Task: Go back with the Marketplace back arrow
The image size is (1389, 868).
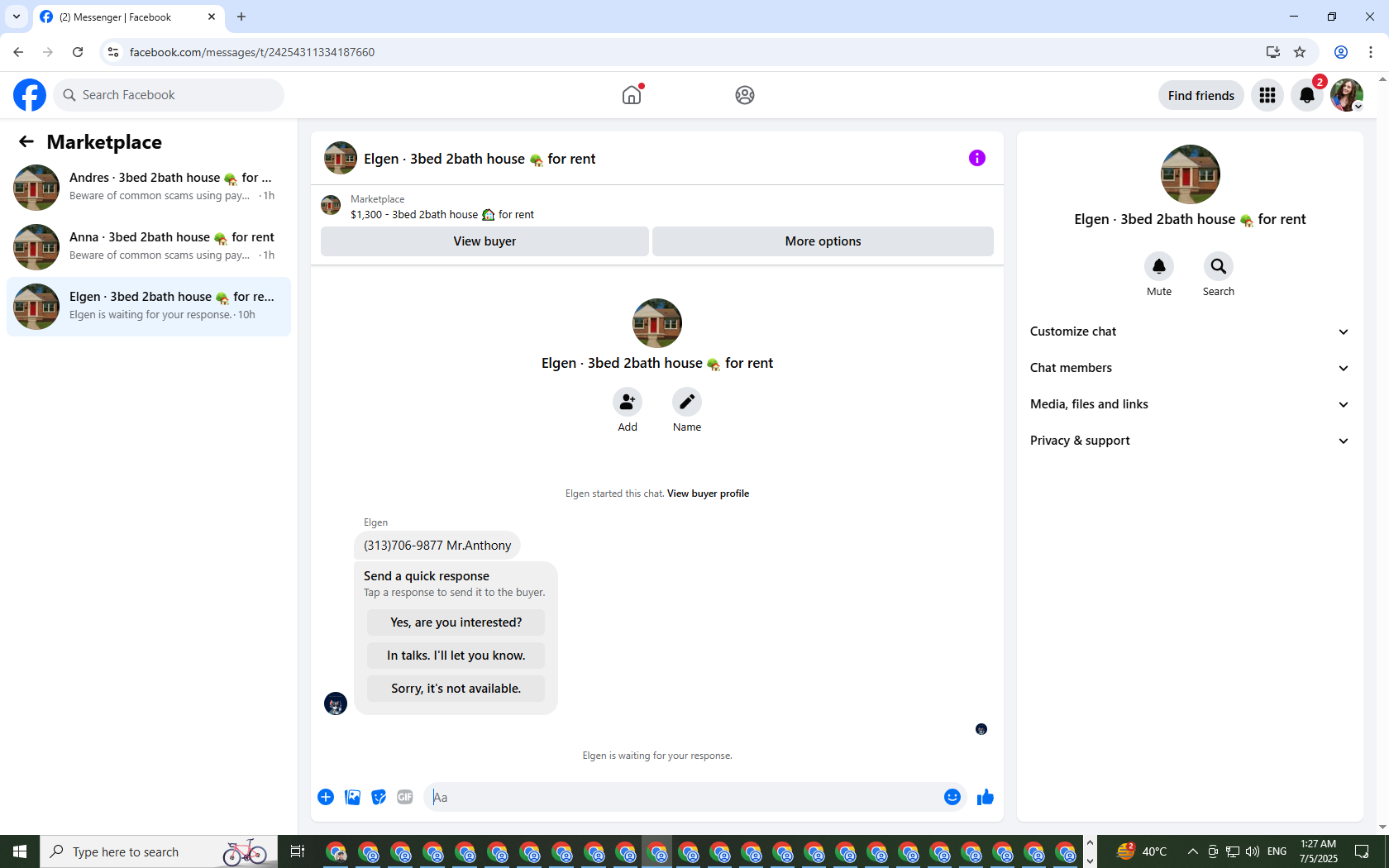Action: click(26, 141)
